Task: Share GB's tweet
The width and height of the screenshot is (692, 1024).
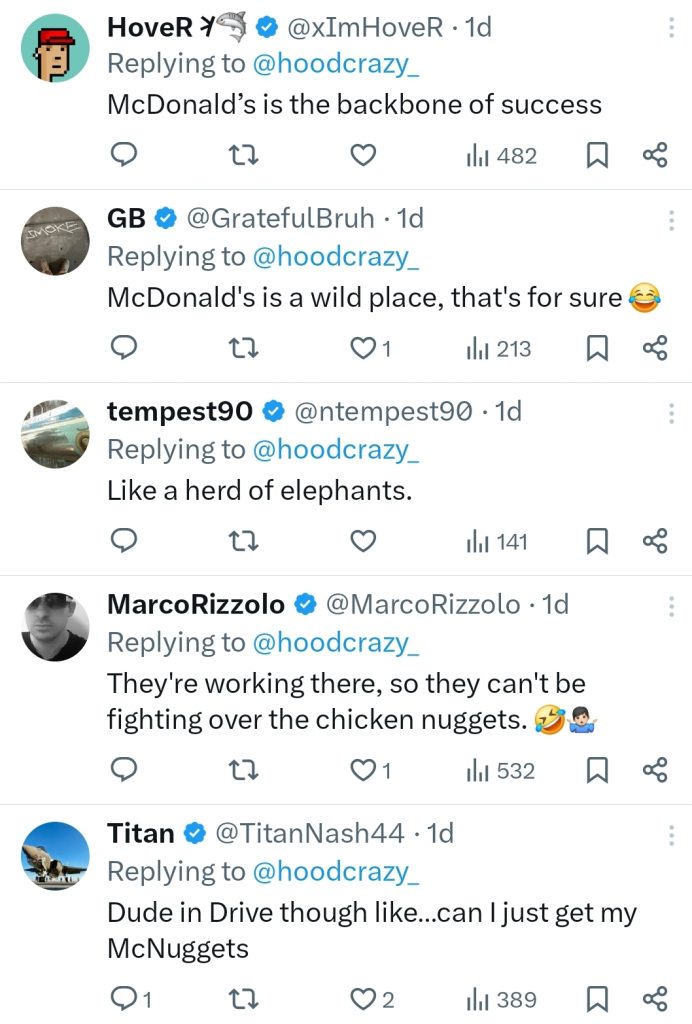Action: tap(655, 349)
